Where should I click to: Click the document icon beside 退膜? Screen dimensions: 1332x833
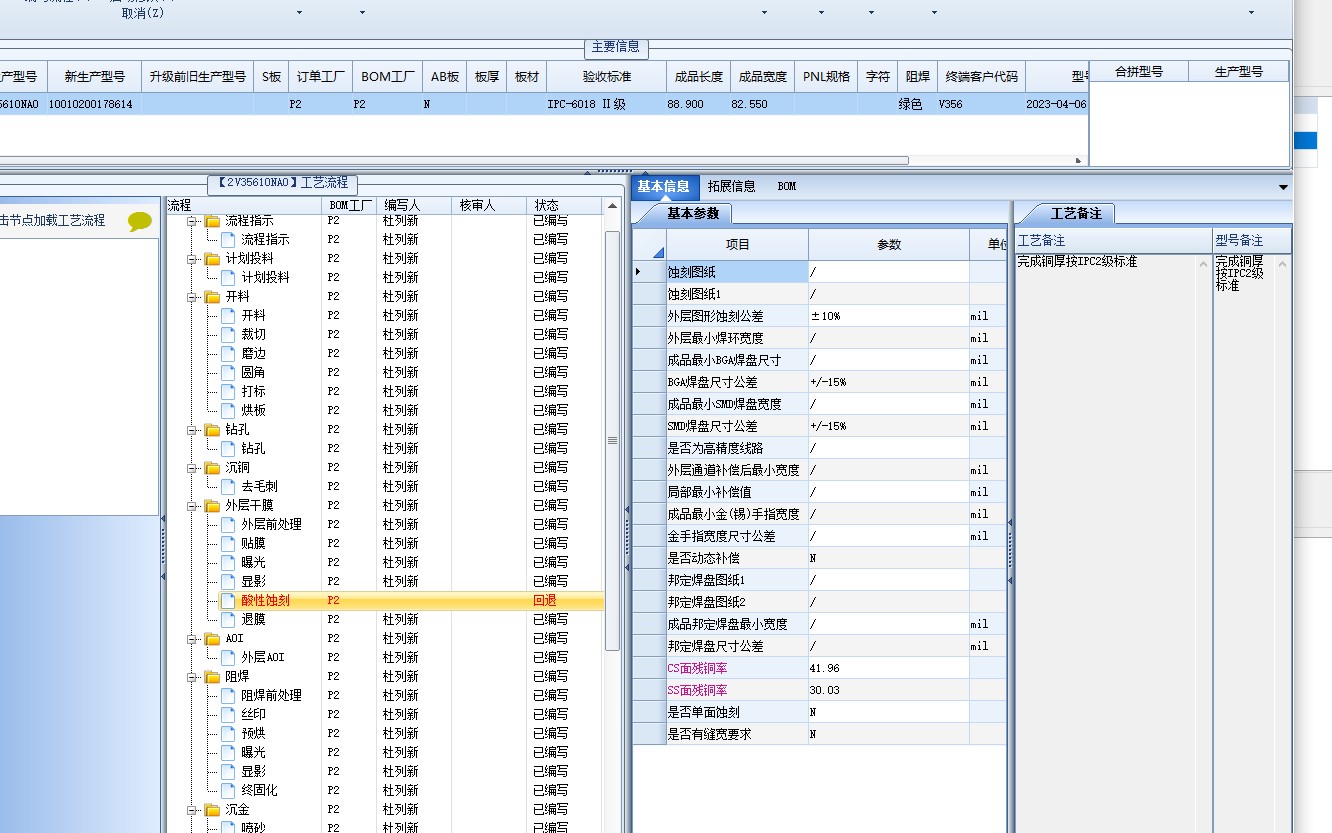(228, 619)
